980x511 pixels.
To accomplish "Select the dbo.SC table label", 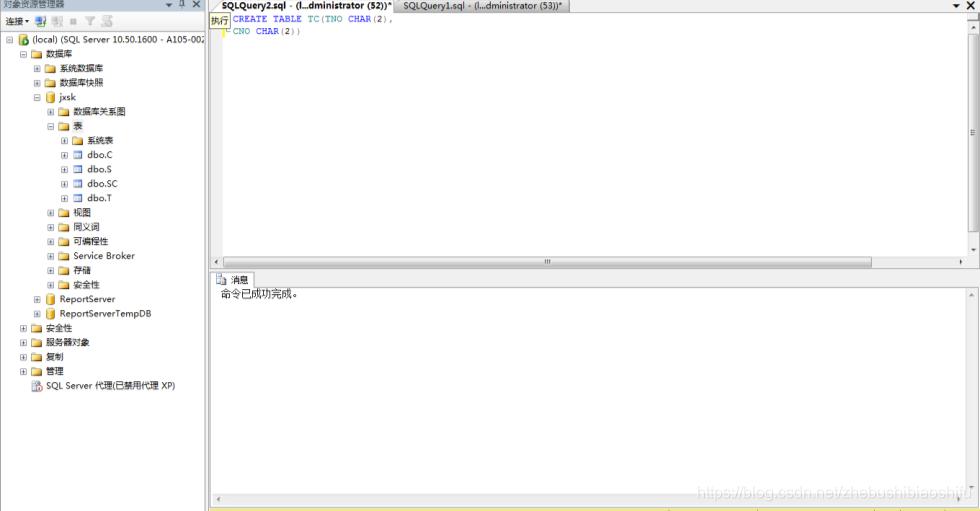I will click(102, 184).
